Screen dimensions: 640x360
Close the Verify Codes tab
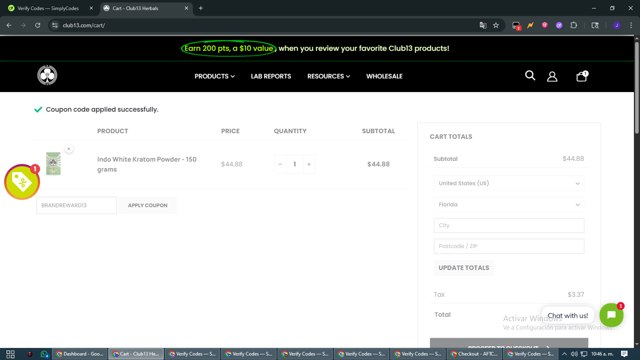pos(91,8)
